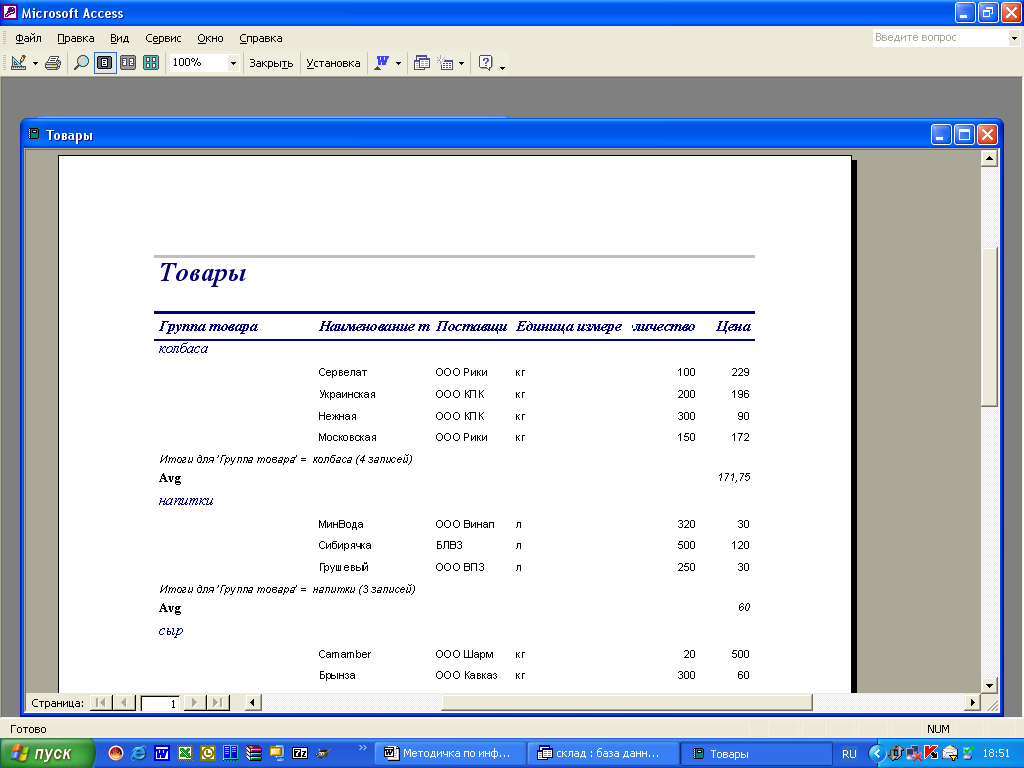Select the Zoom magnifier tool
Image resolution: width=1024 pixels, height=768 pixels.
81,63
